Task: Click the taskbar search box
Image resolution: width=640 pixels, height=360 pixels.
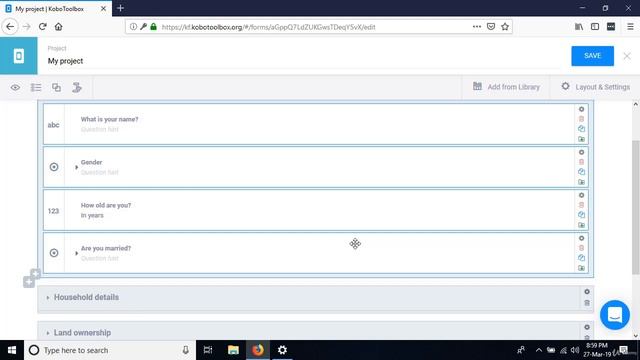Action: pos(110,350)
